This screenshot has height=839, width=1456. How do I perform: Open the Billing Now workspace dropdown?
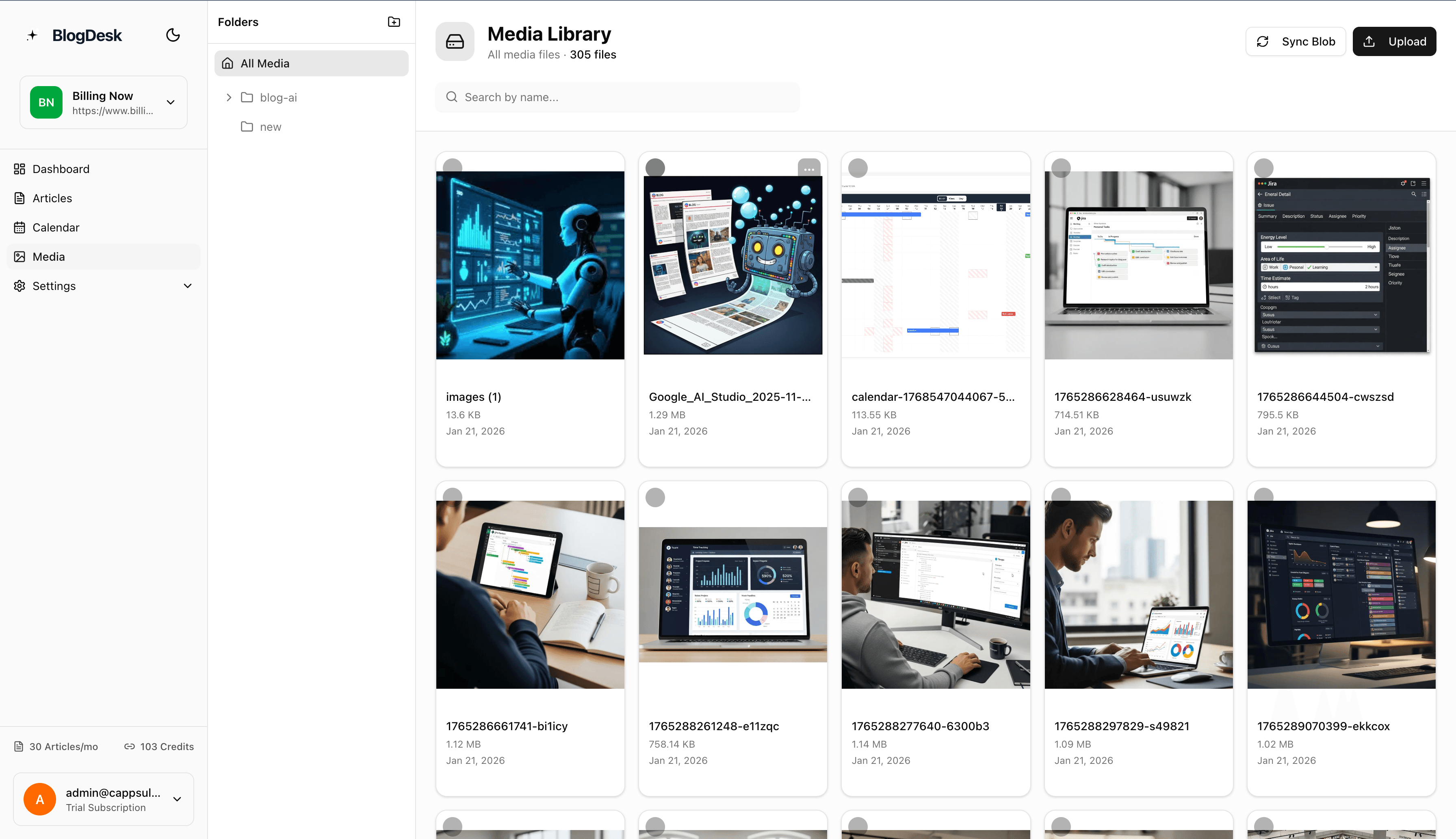170,102
